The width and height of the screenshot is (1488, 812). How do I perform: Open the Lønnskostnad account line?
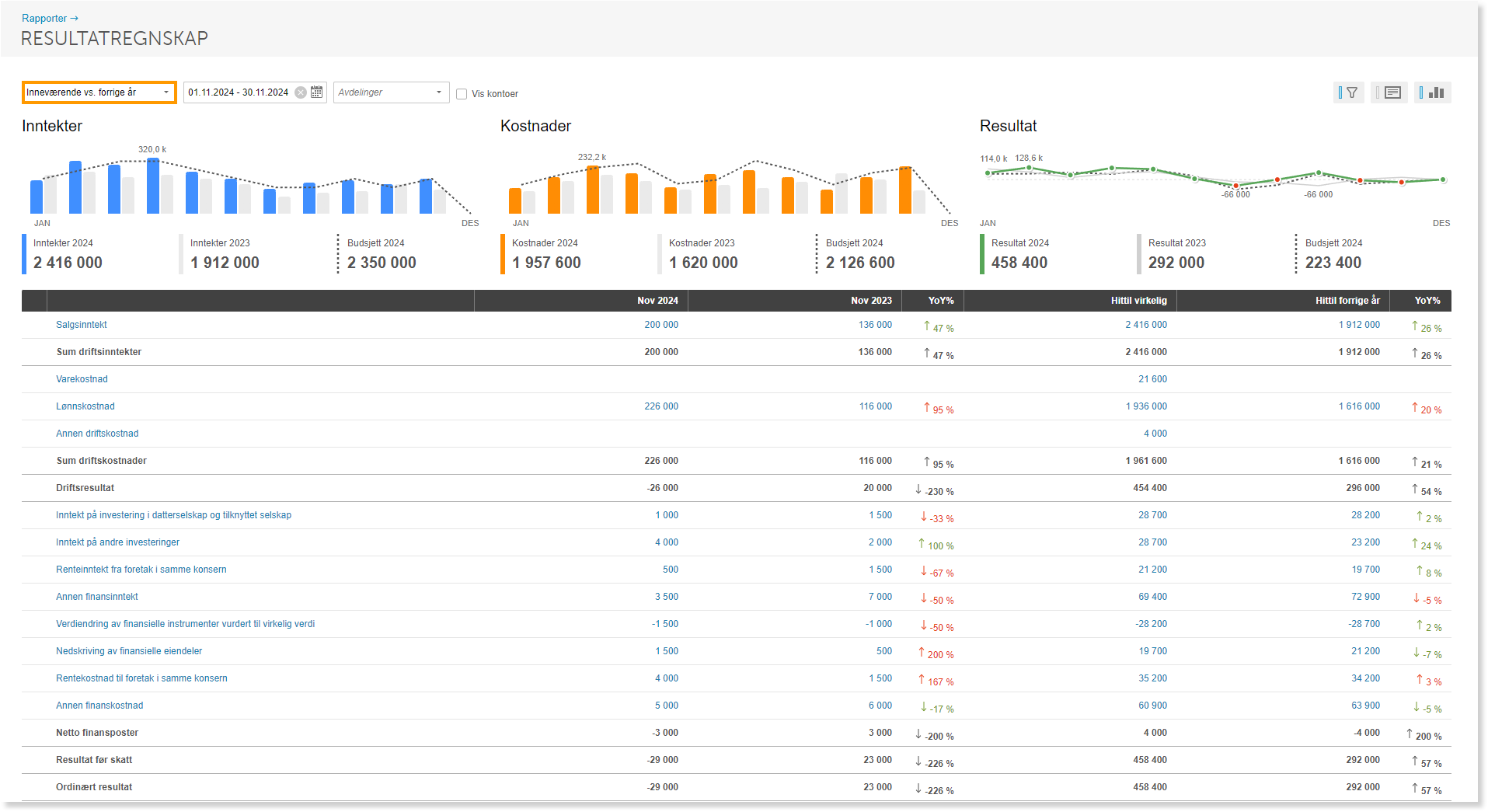(x=85, y=406)
